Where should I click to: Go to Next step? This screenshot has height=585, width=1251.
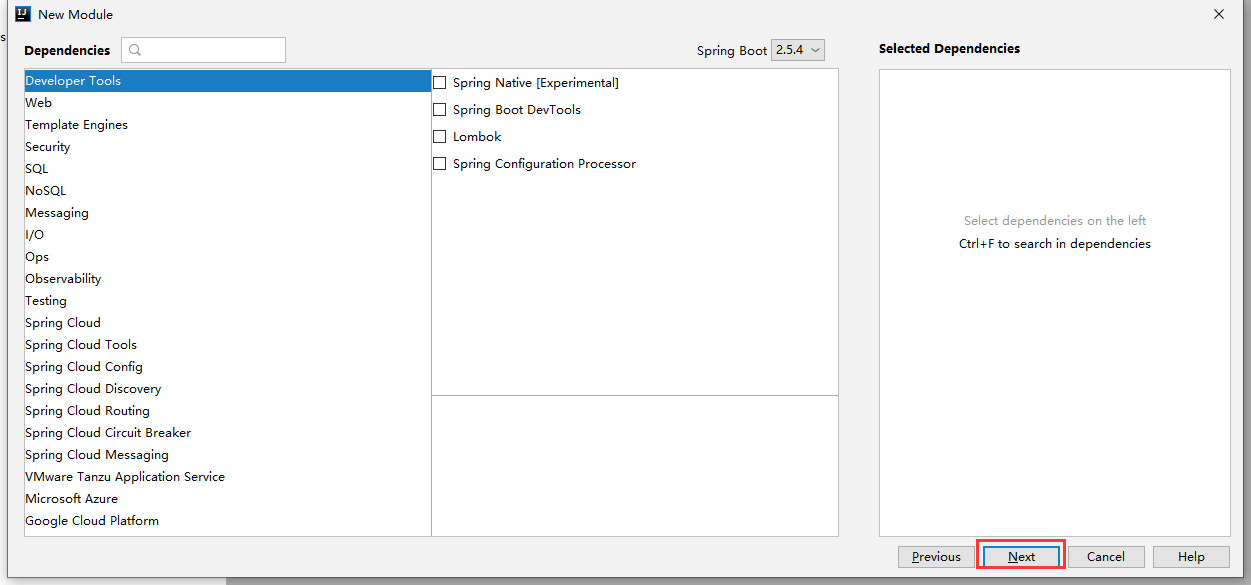(1021, 557)
